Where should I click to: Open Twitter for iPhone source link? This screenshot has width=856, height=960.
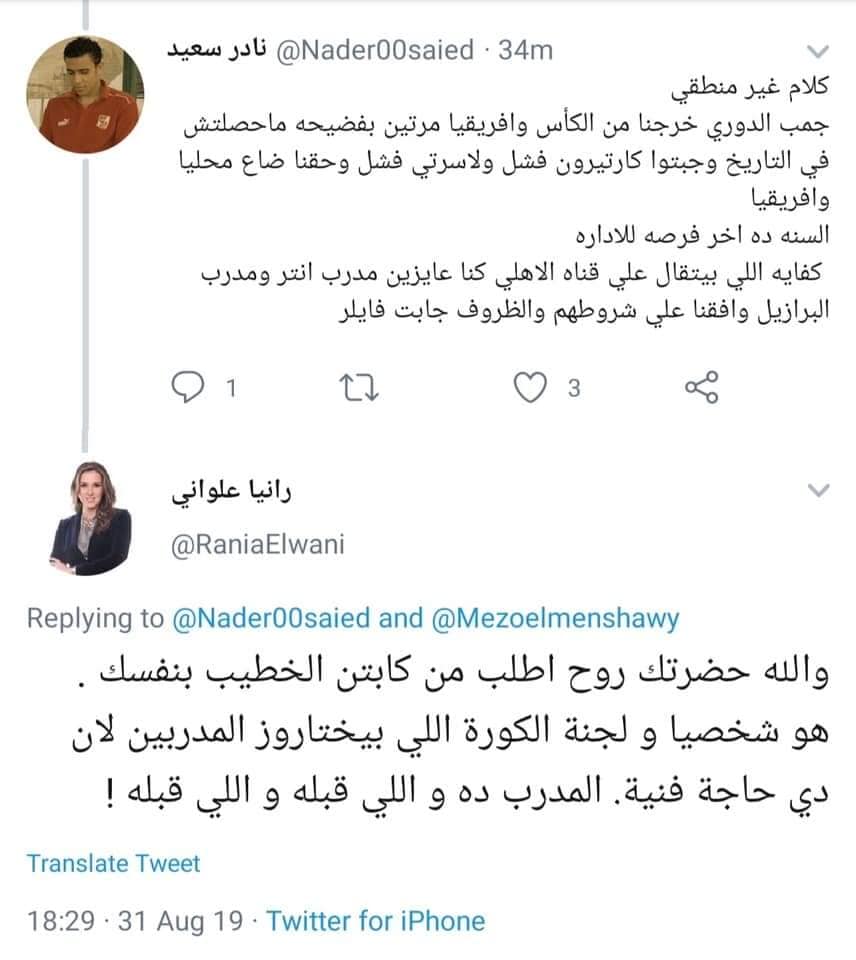375,921
